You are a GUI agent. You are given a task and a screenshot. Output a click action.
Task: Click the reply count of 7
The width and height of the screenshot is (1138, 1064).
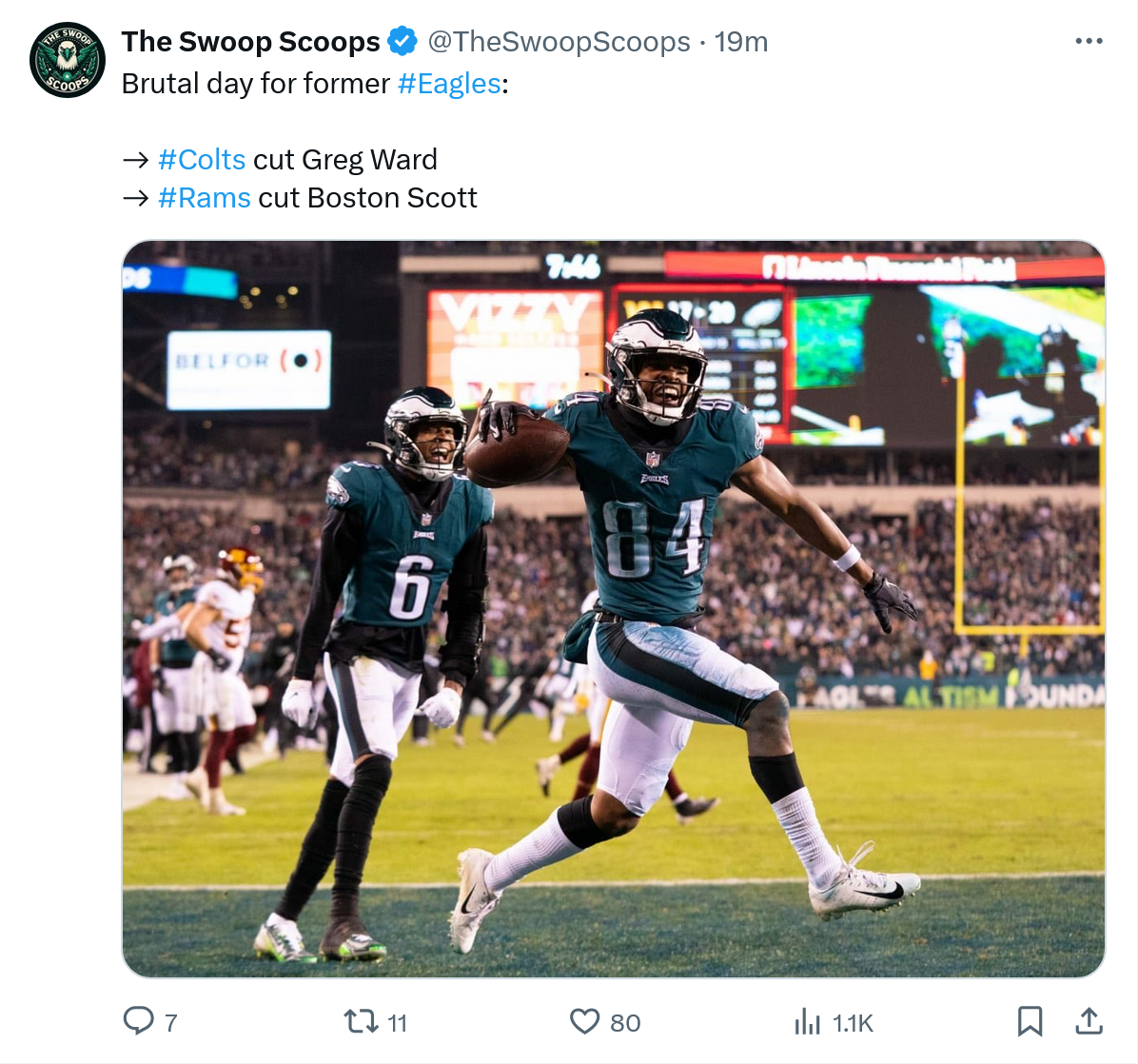171,1023
